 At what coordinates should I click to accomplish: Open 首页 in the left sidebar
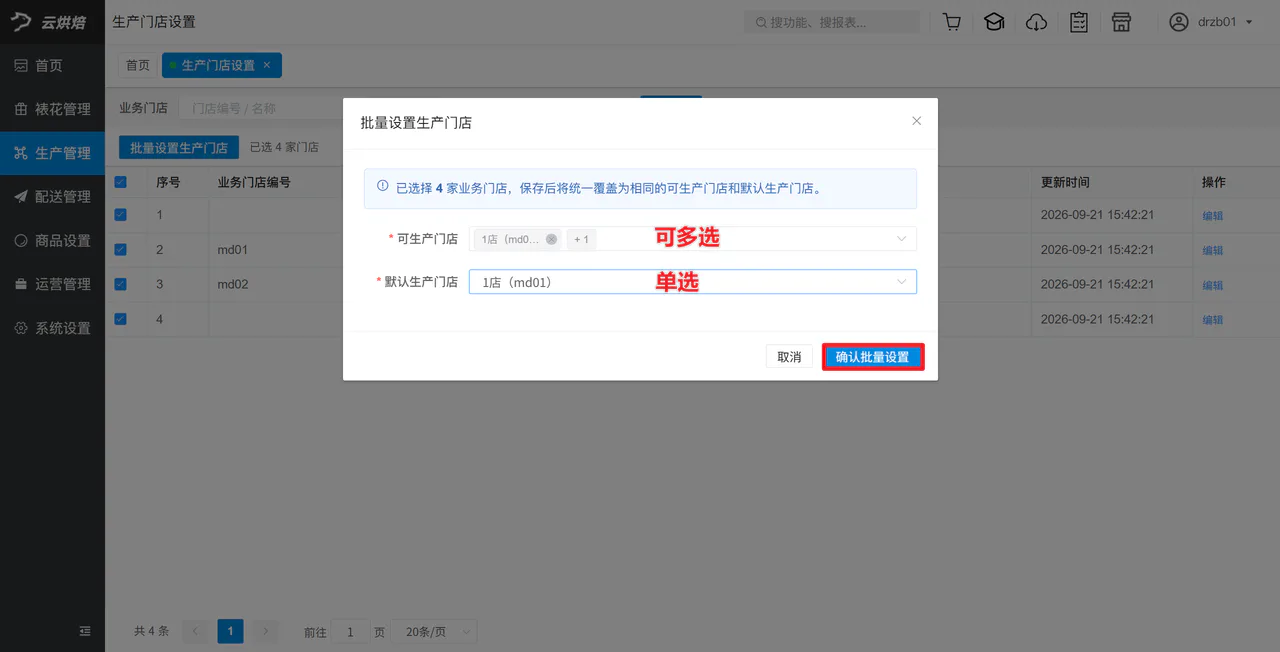click(52, 66)
